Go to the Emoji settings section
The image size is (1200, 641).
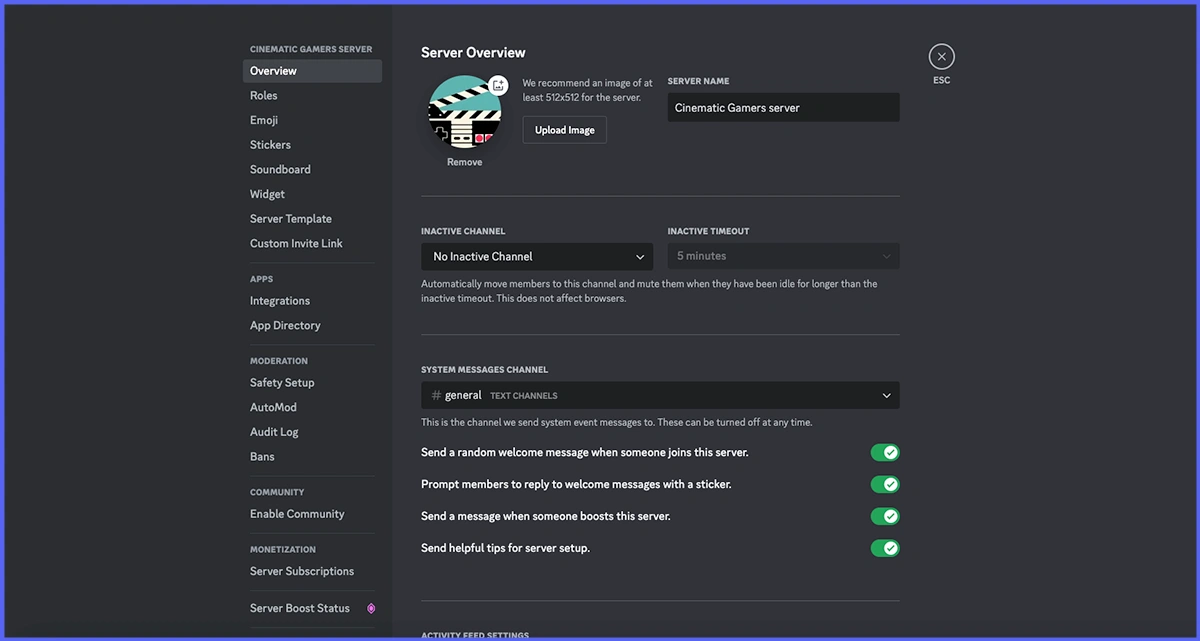click(264, 120)
